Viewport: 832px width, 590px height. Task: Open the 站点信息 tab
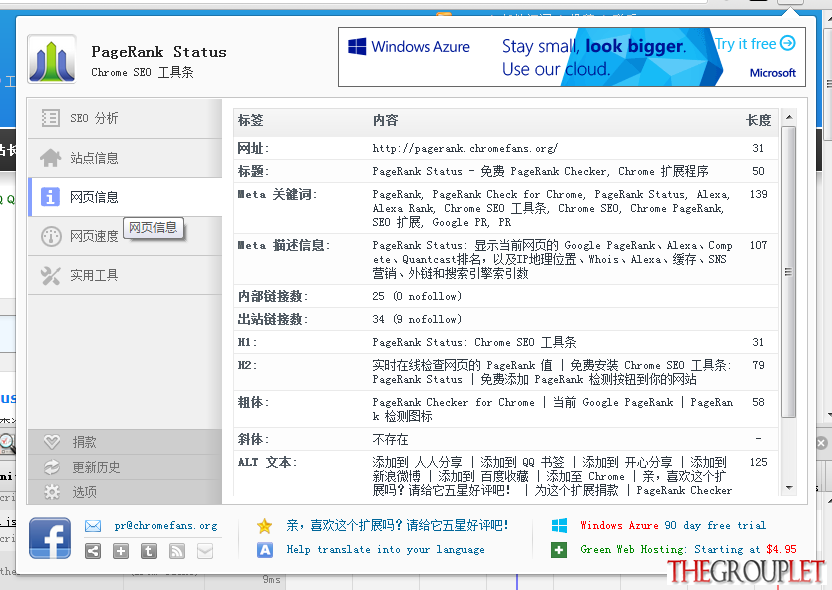125,158
